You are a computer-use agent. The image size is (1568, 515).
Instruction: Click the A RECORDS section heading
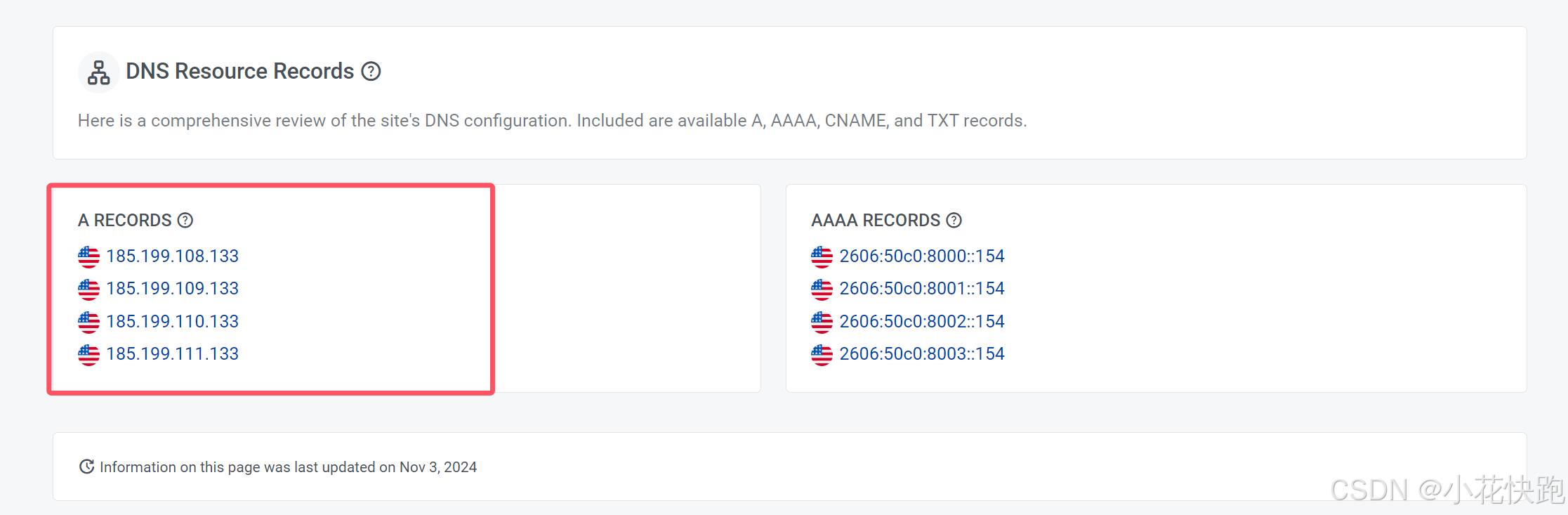125,220
